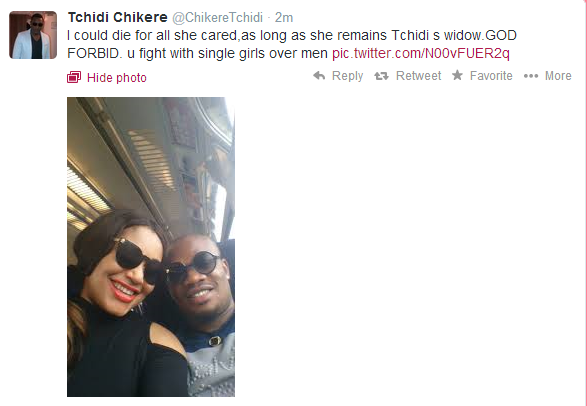Click tweet line starting "FORBID. u fight"
Viewport: 587px width, 406px height.
click(288, 53)
